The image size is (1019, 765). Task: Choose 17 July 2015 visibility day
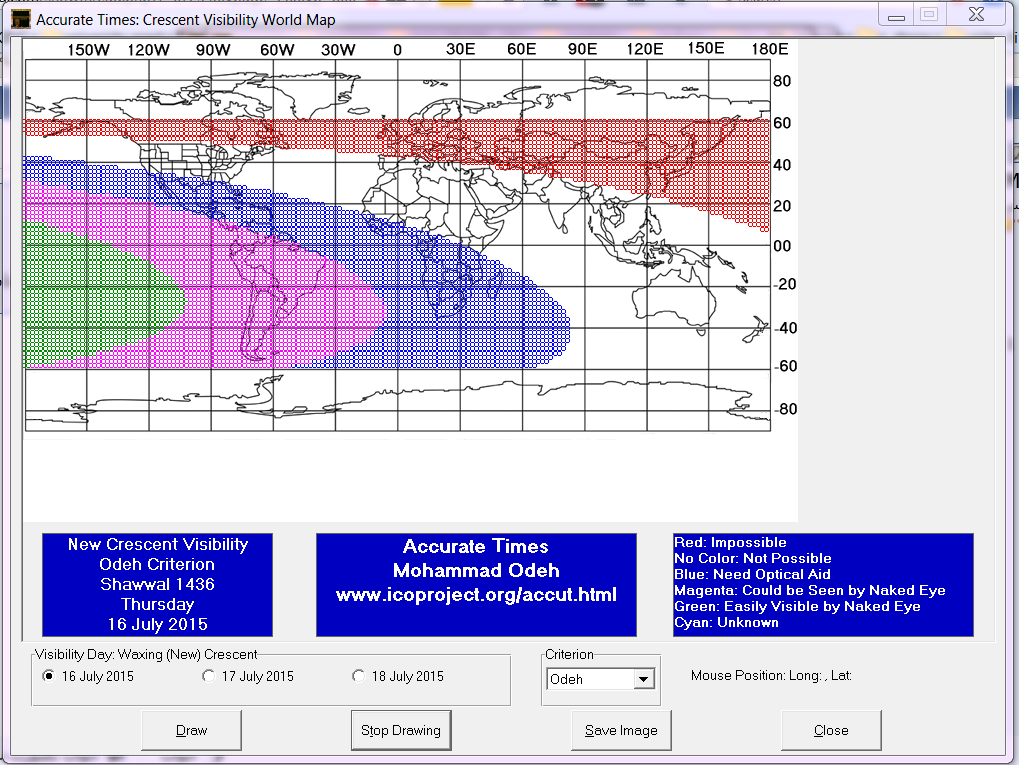click(x=209, y=676)
